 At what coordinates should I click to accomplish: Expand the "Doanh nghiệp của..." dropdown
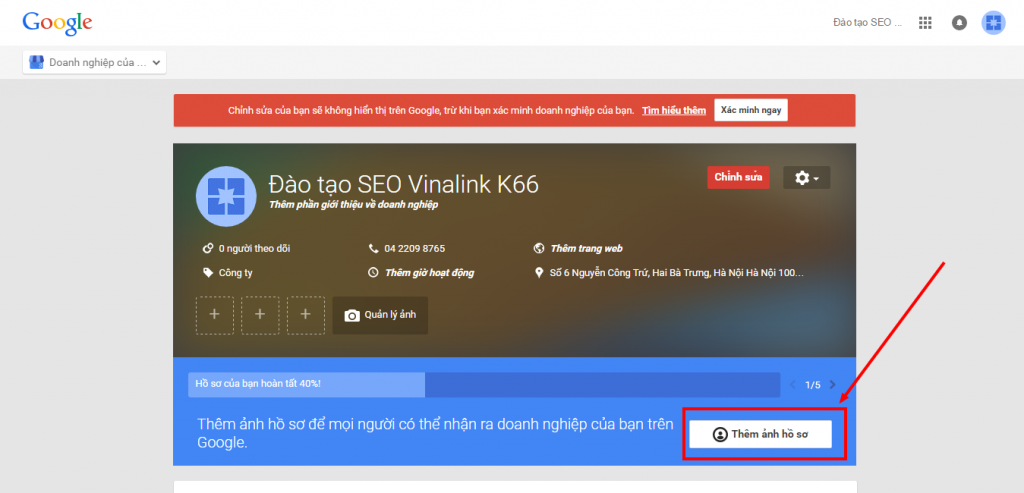point(94,62)
